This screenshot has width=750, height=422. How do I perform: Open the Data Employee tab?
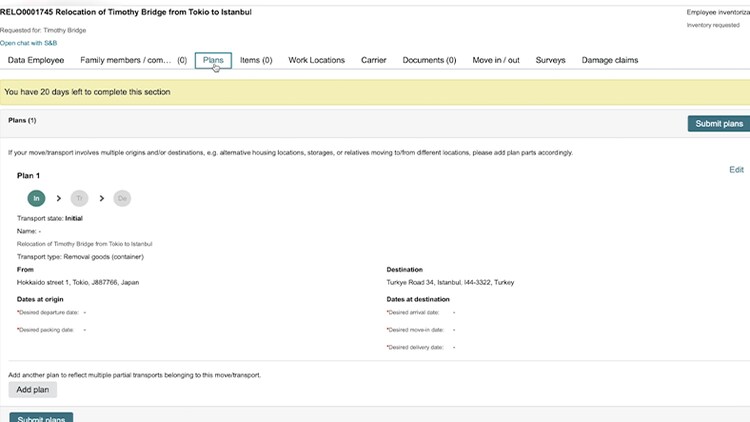coord(36,60)
